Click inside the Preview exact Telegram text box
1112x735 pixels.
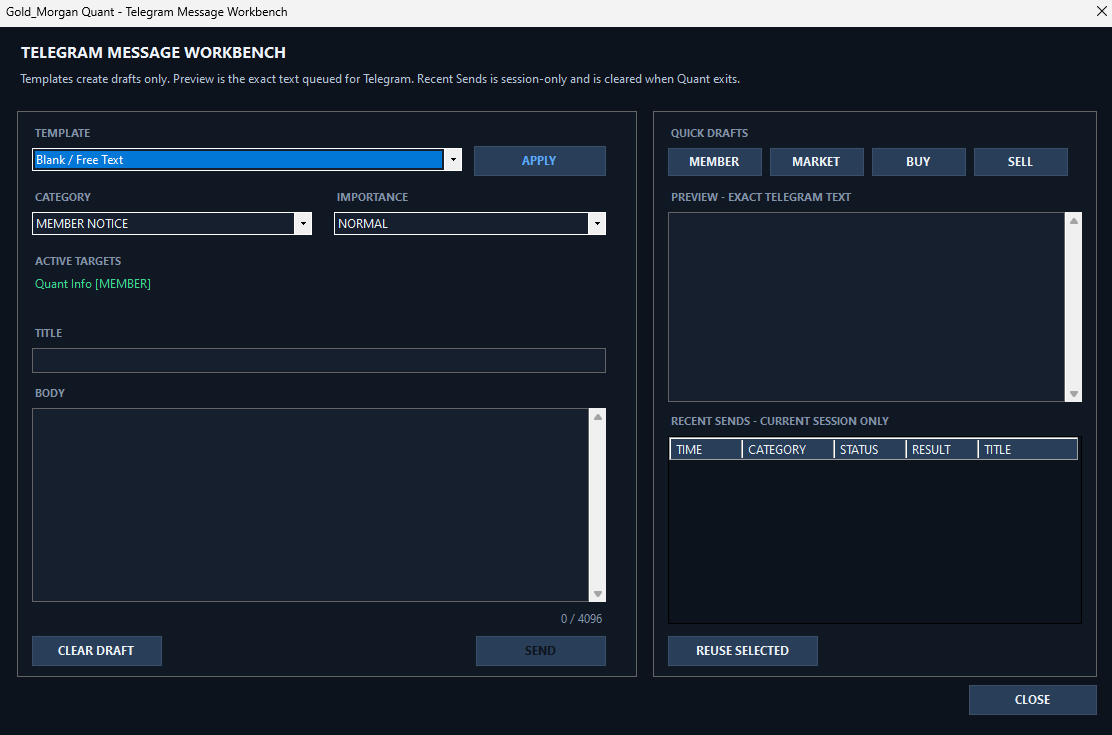click(867, 307)
